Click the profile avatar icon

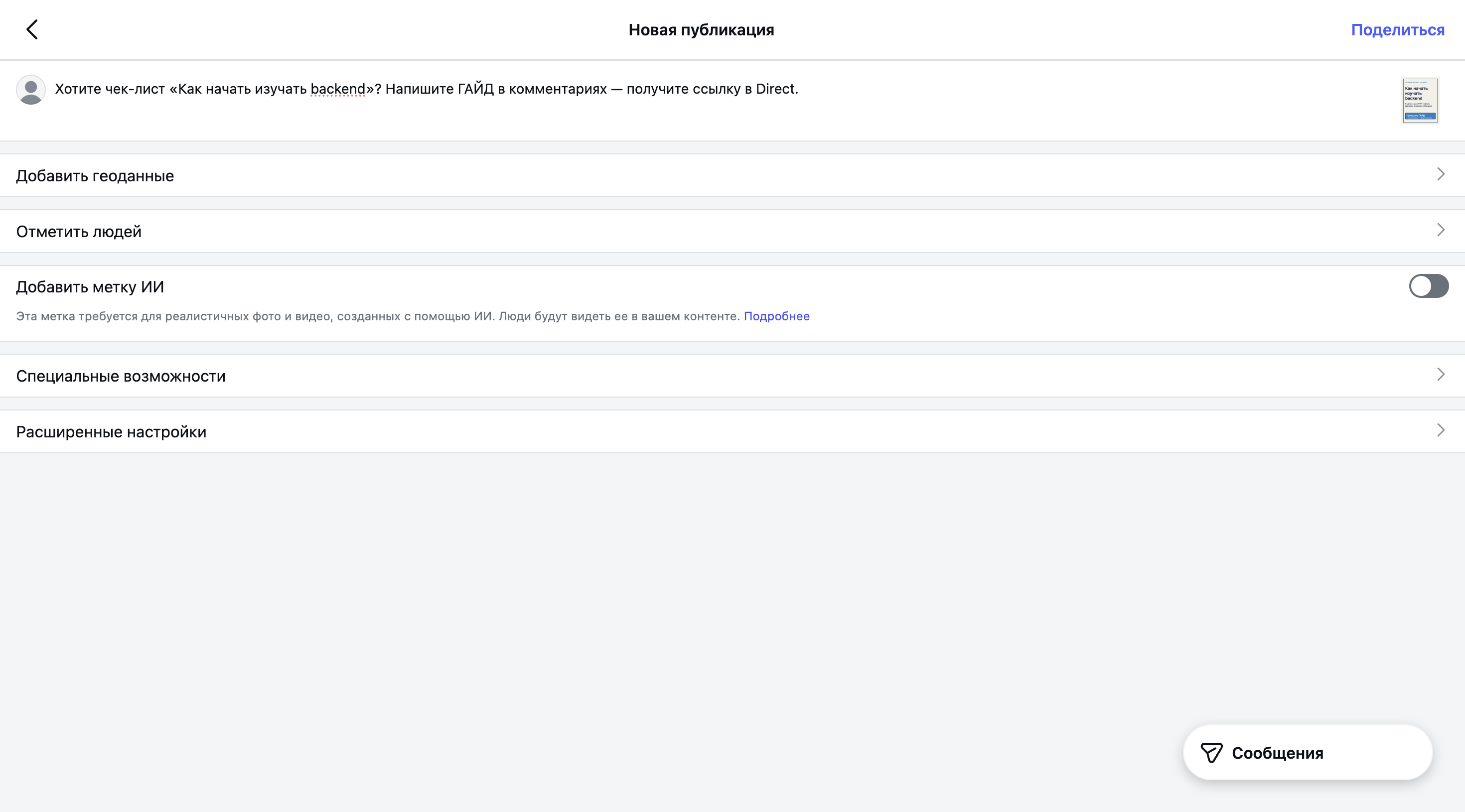31,90
